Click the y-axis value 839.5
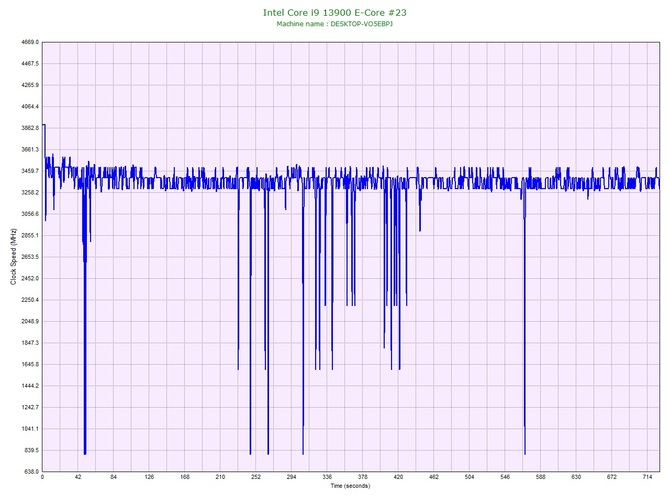Viewport: 670px width, 503px height. 31,450
